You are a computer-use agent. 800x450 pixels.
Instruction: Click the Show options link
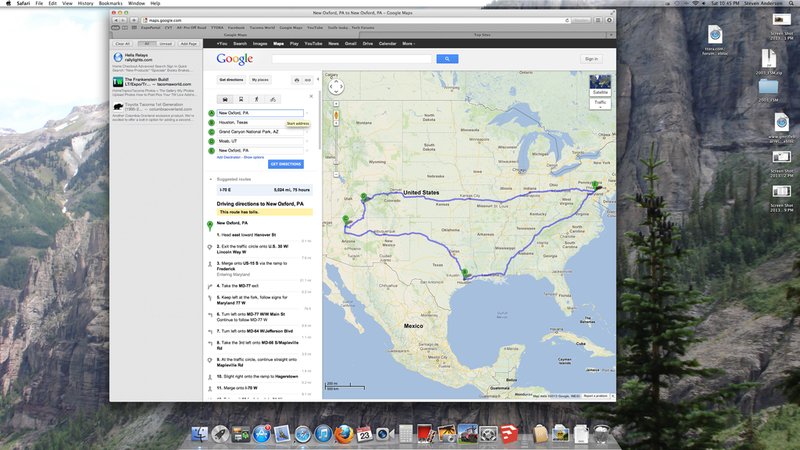click(254, 157)
